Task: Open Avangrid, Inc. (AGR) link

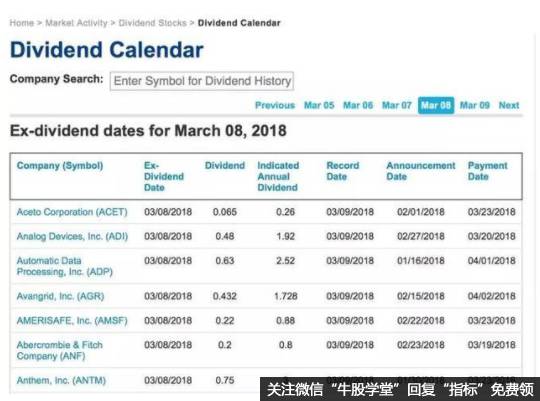Action: point(60,296)
